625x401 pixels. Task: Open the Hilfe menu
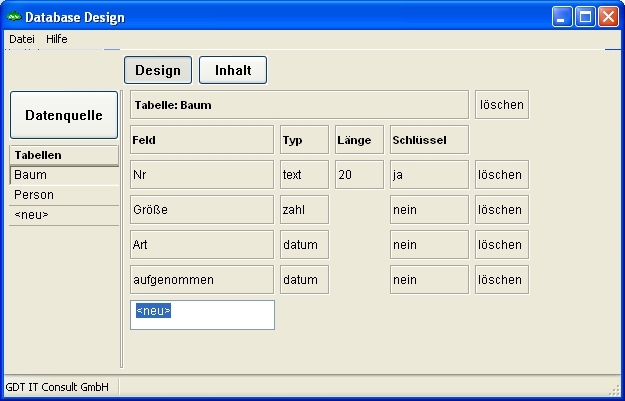click(56, 39)
